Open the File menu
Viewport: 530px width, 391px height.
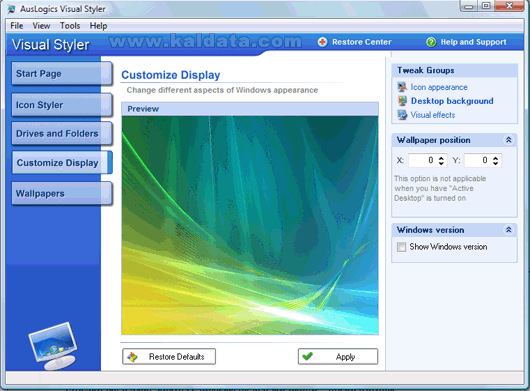(x=17, y=26)
